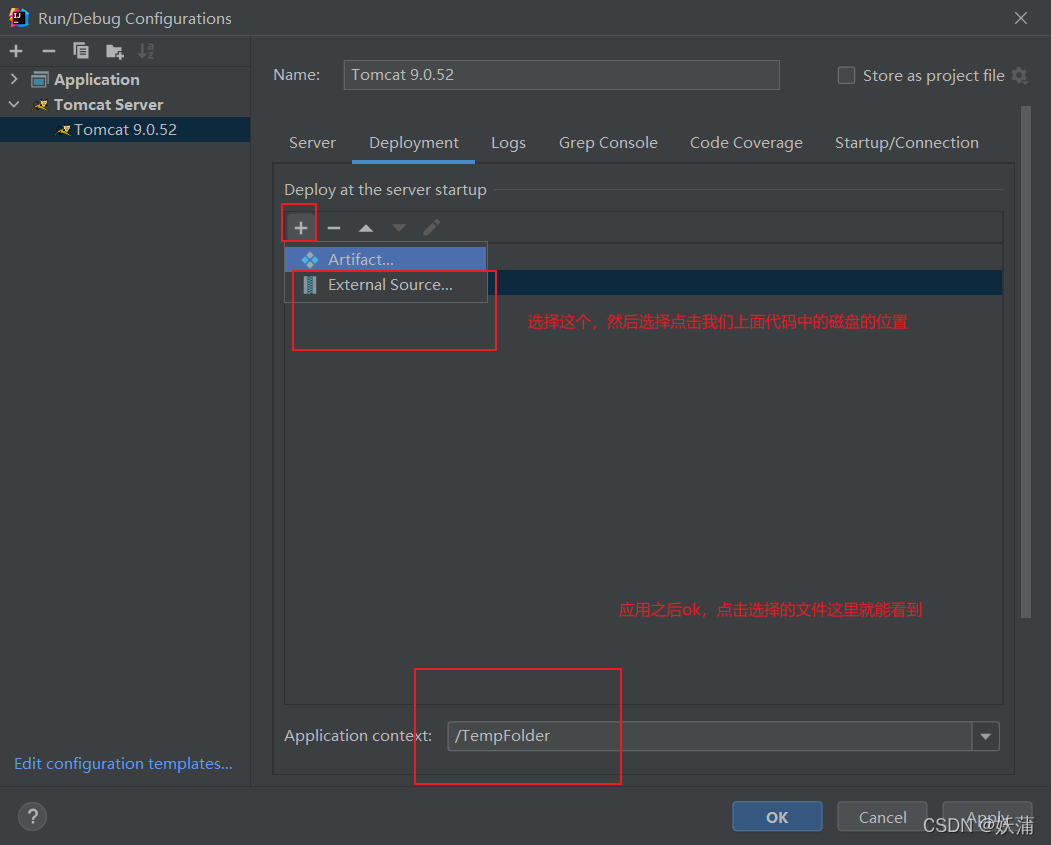The width and height of the screenshot is (1051, 845).
Task: Select Tomcat 9.0.52 in configuration tree
Action: [125, 129]
